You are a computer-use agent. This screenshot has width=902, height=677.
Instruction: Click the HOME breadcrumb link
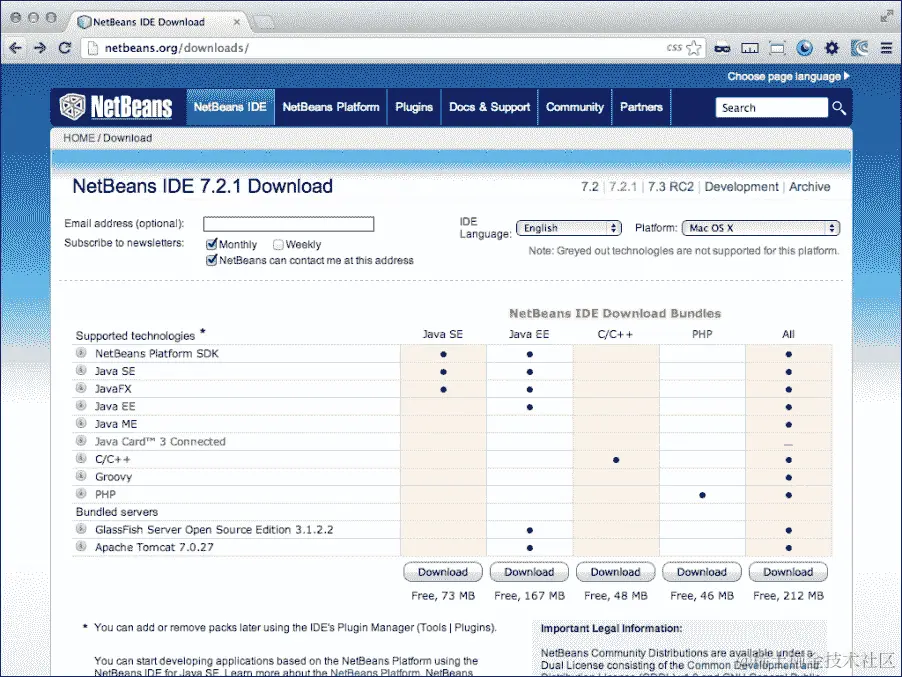79,138
